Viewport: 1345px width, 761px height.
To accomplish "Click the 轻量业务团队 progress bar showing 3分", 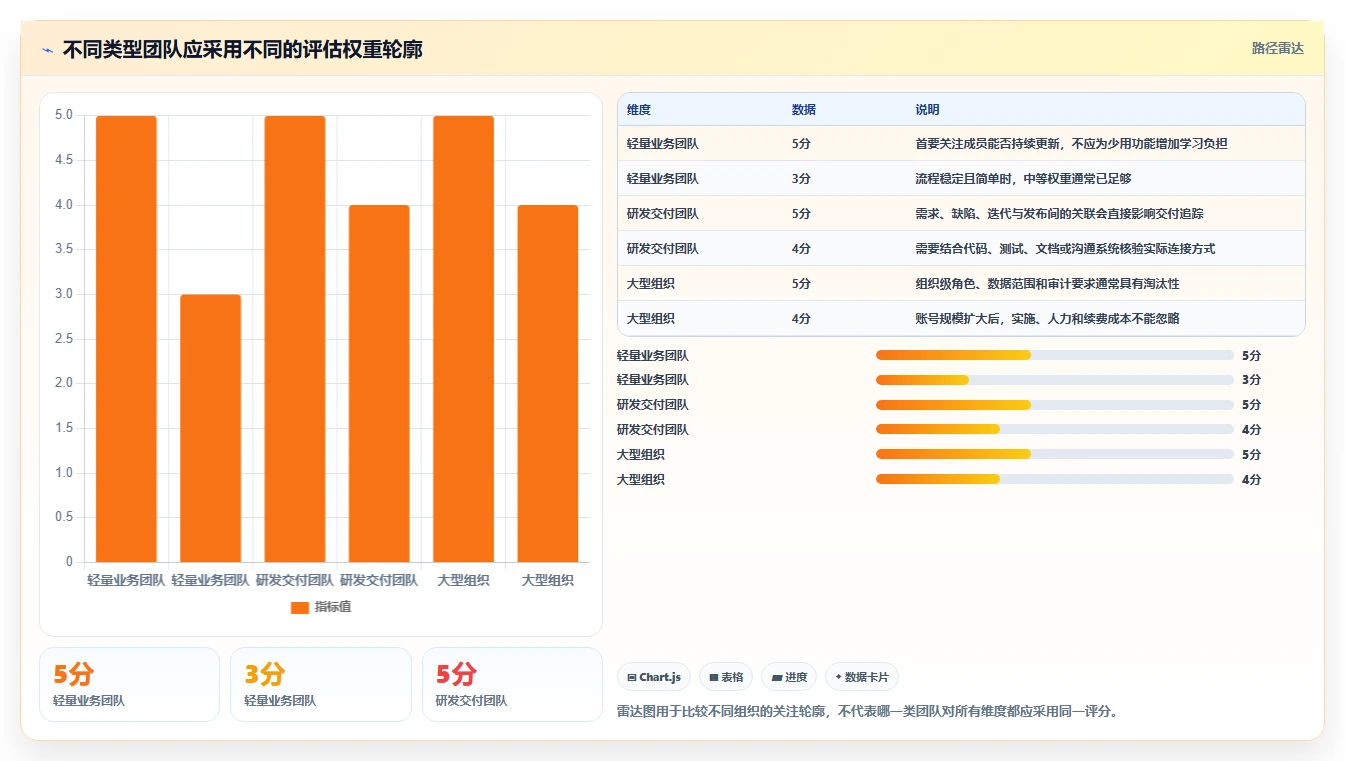I will [x=1055, y=380].
